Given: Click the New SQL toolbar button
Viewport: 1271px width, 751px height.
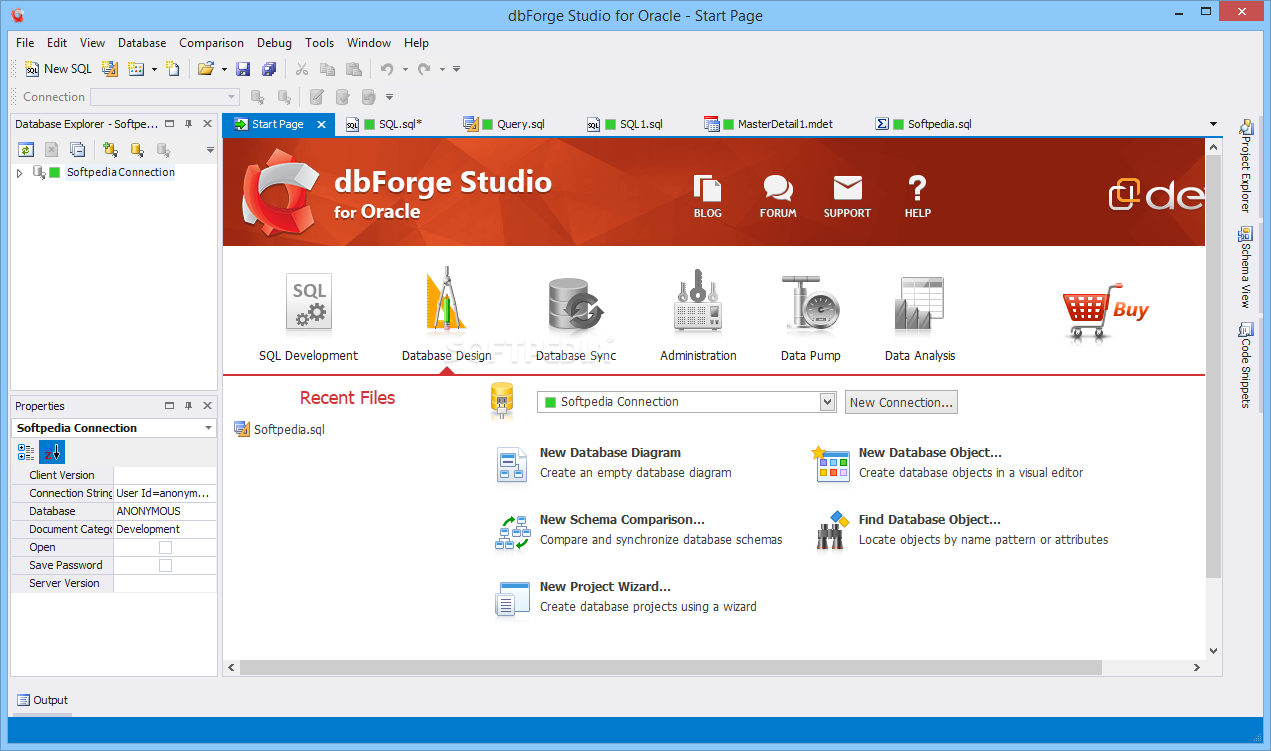Looking at the screenshot, I should 58,69.
